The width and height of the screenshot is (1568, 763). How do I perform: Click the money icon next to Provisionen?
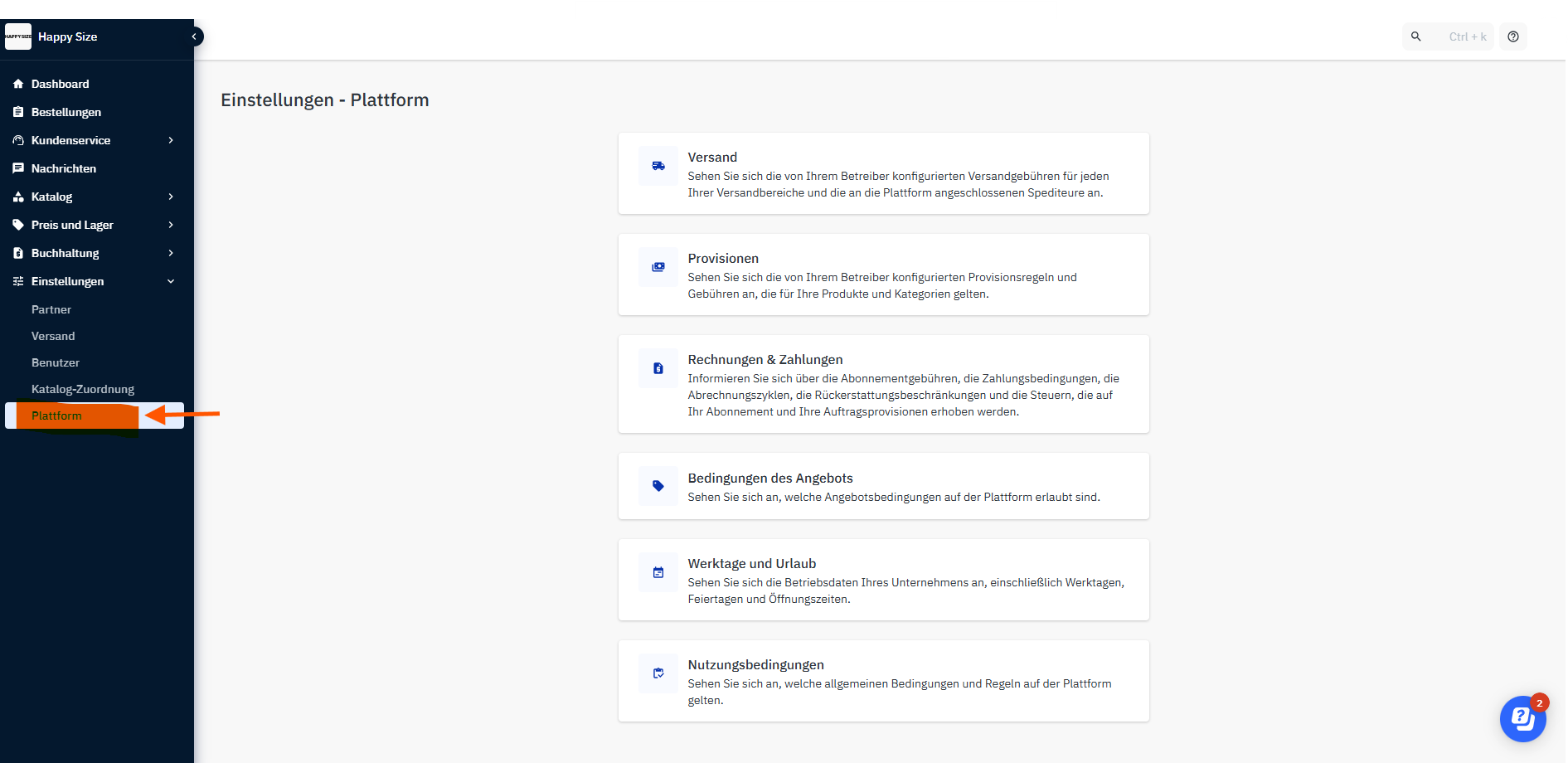(x=658, y=267)
